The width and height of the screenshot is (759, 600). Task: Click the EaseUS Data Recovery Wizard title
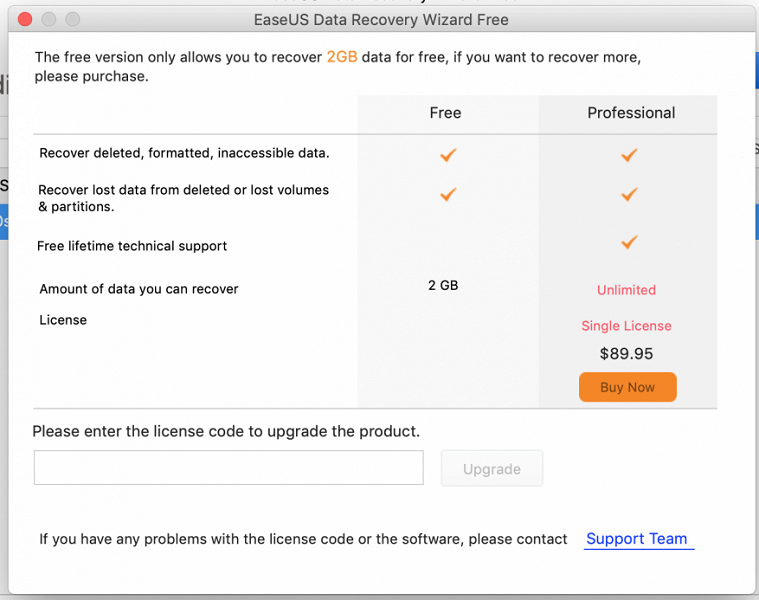(x=381, y=19)
